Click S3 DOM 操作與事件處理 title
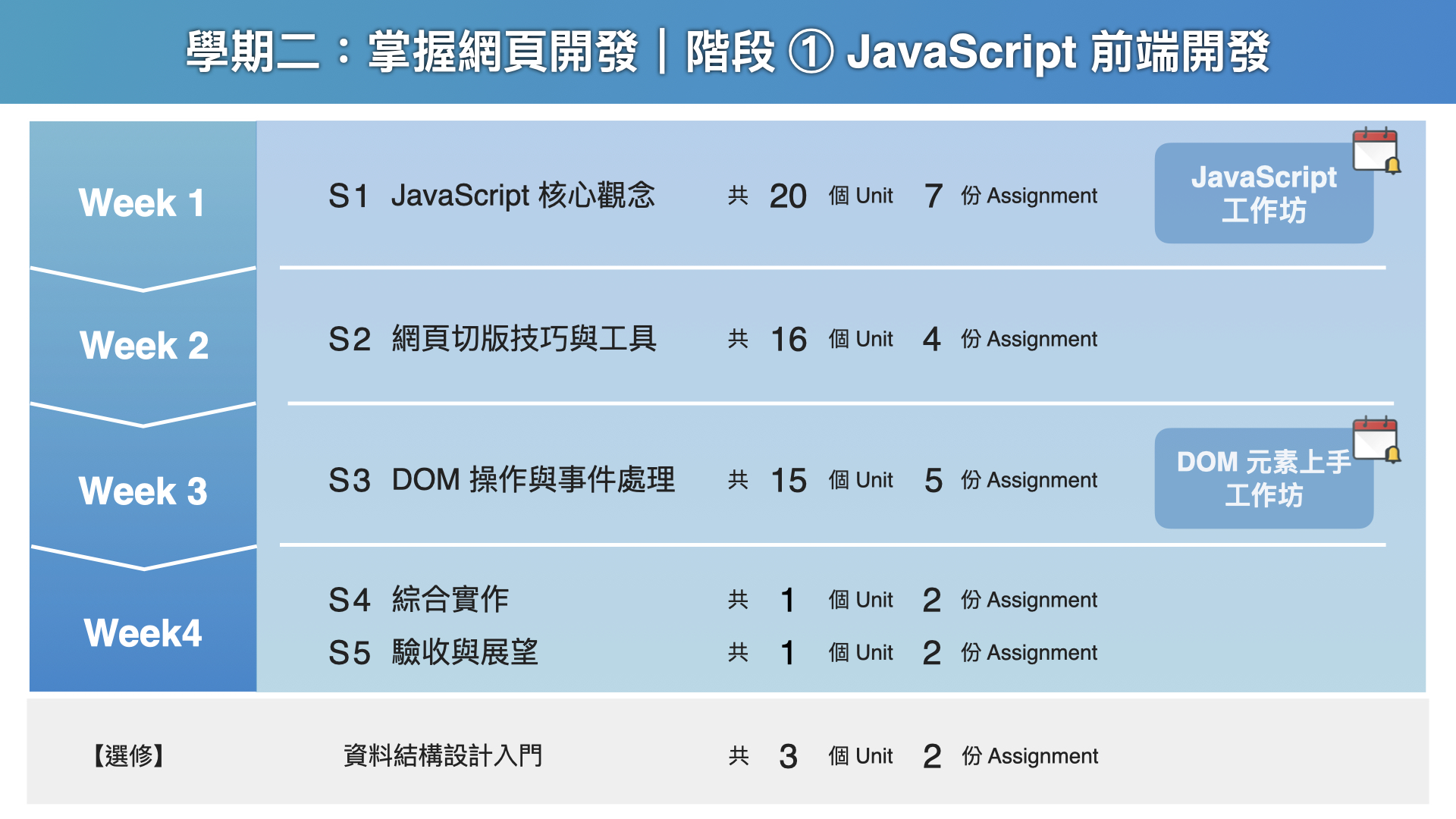Screen dimensions: 1456x819 501,480
